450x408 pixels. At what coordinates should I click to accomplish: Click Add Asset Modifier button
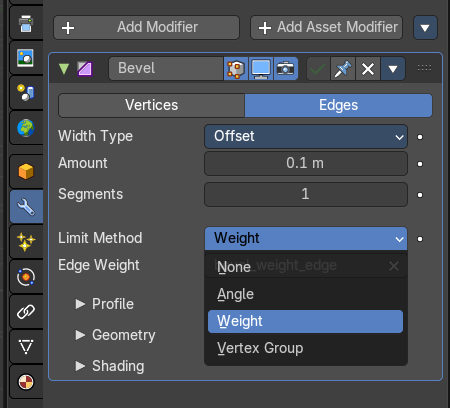pos(326,27)
